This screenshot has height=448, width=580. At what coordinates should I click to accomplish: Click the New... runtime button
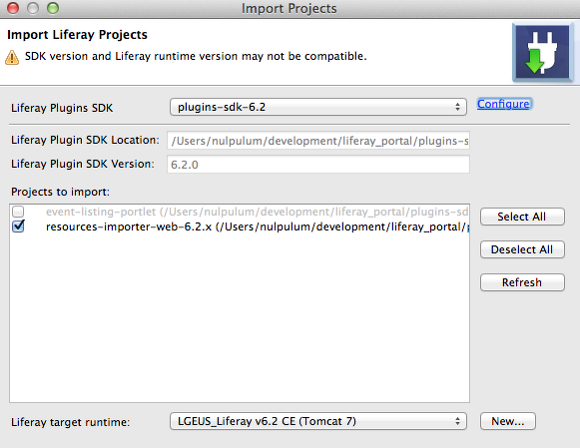pyautogui.click(x=508, y=421)
